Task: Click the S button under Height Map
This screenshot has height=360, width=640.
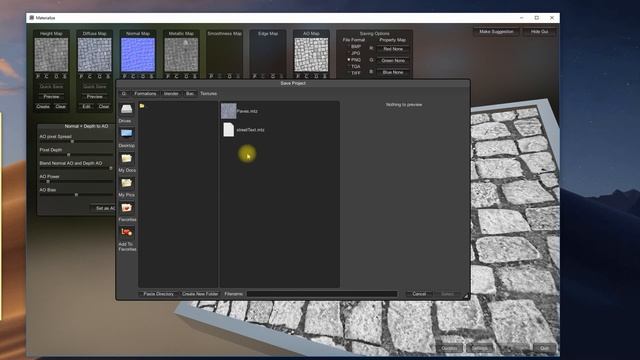Action: (65, 76)
